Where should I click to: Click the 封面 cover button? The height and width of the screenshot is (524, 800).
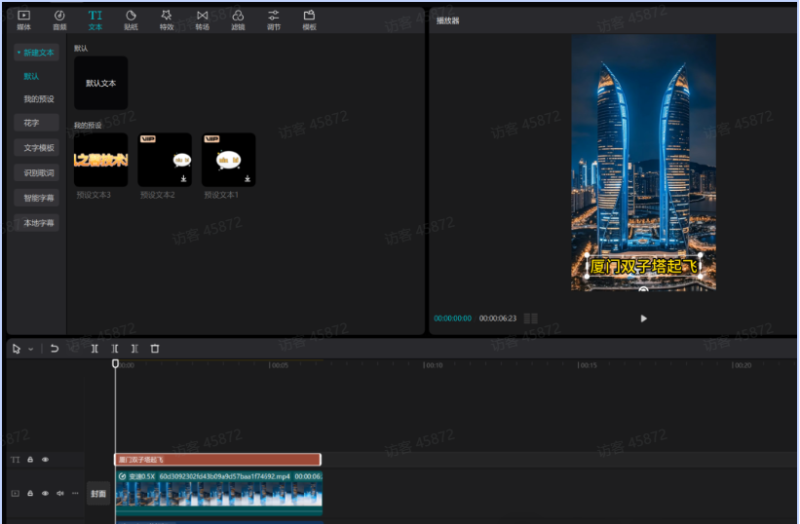(98, 493)
